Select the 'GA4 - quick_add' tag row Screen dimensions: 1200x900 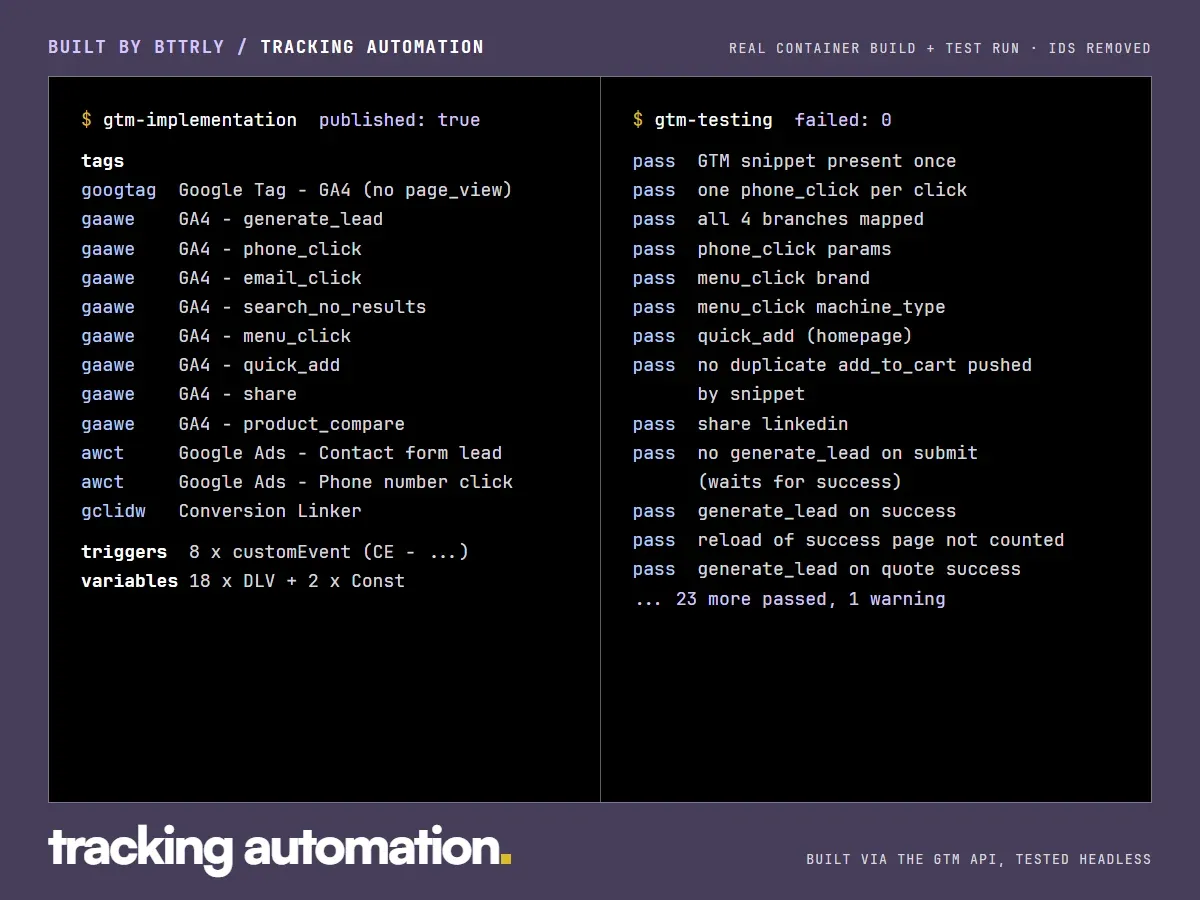pyautogui.click(x=210, y=365)
